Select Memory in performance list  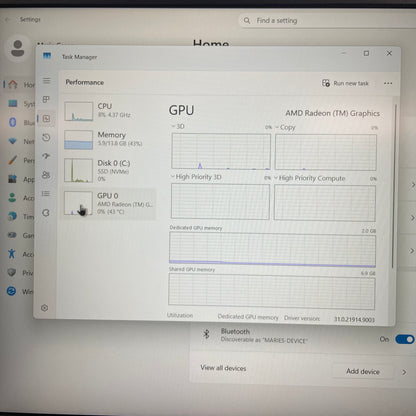[109, 139]
